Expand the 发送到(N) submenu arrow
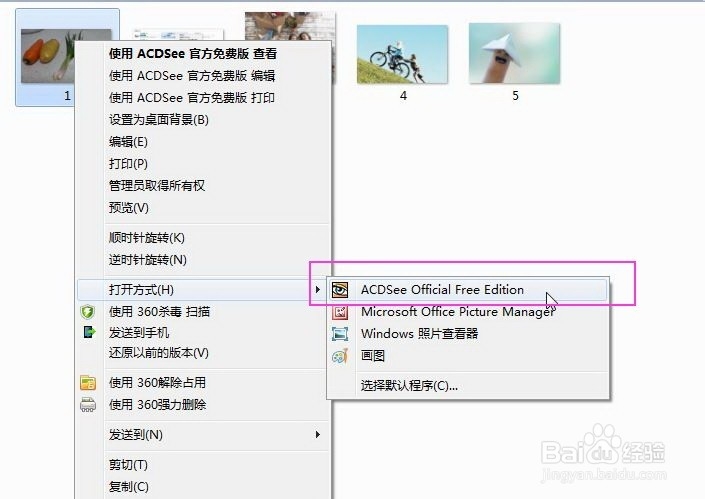 [317, 434]
